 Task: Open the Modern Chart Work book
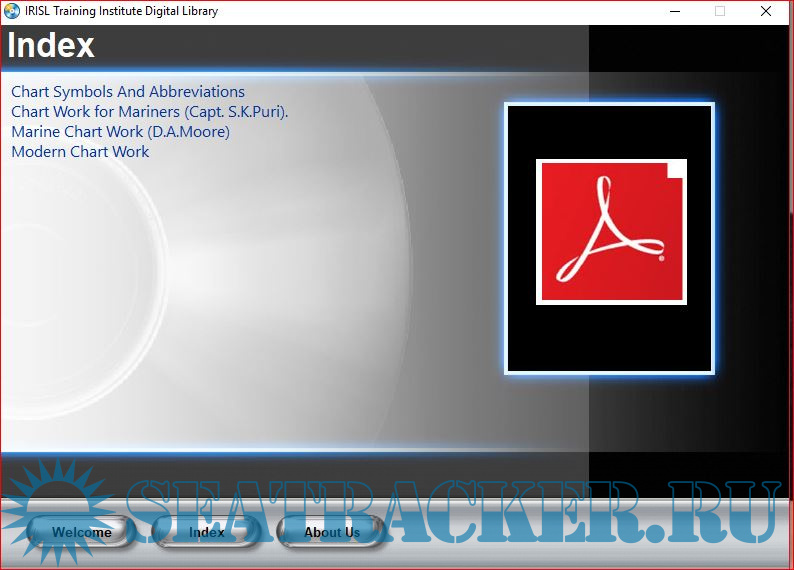click(x=80, y=152)
